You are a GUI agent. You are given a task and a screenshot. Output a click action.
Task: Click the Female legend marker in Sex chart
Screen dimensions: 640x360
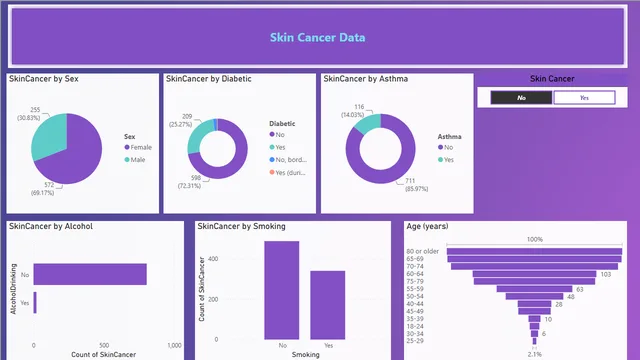tap(127, 147)
